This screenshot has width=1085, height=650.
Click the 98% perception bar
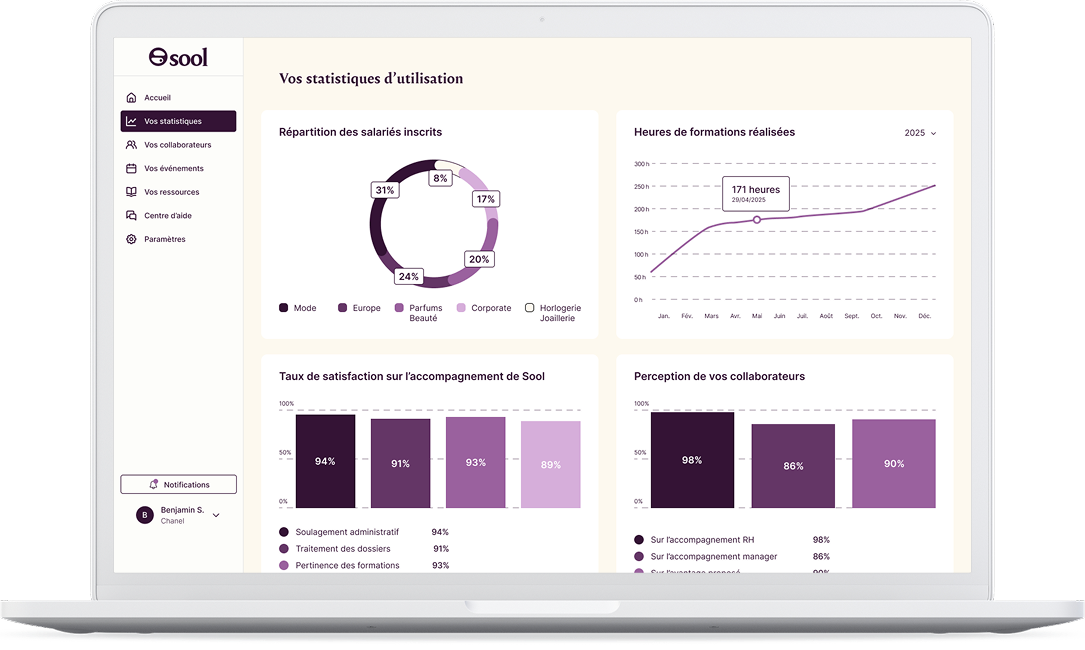[692, 460]
